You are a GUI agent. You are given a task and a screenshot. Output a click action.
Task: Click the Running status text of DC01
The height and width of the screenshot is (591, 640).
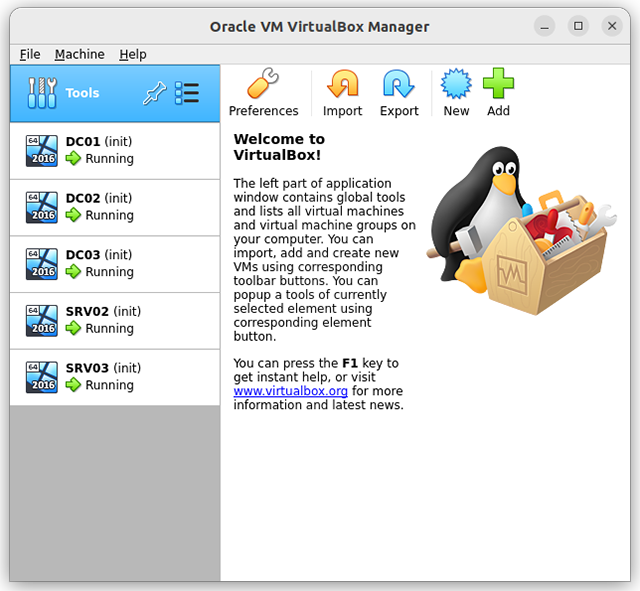(x=109, y=159)
